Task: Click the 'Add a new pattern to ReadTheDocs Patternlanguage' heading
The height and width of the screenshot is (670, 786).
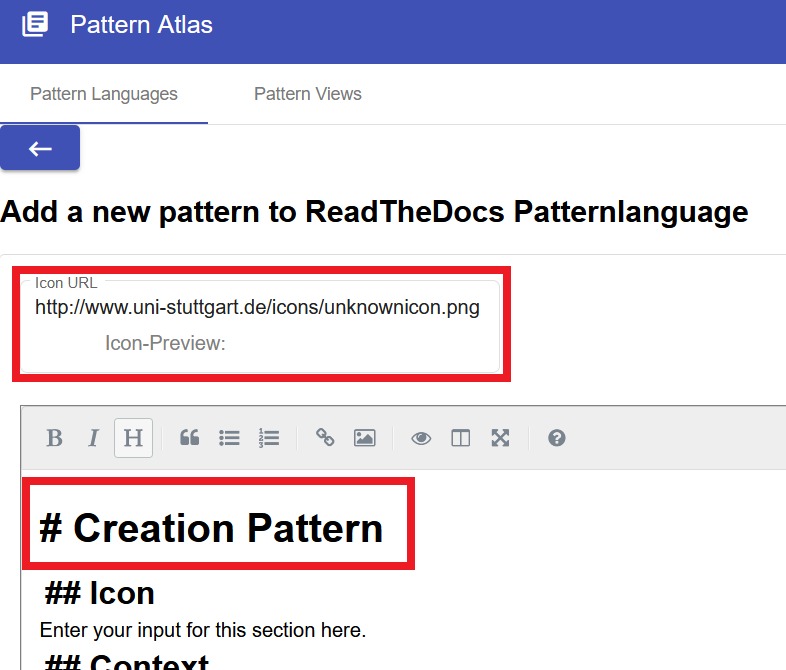Action: click(374, 211)
